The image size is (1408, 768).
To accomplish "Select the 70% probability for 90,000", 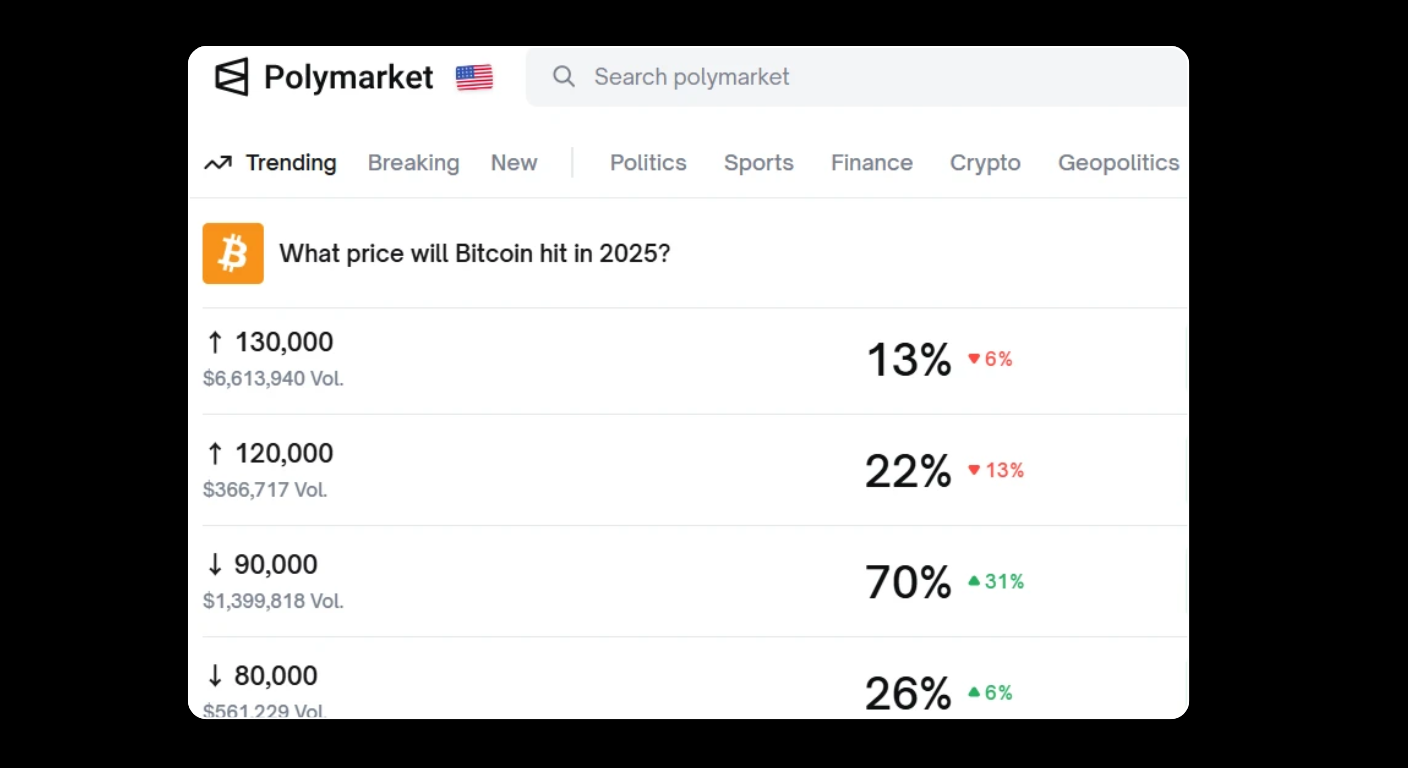I will (908, 581).
